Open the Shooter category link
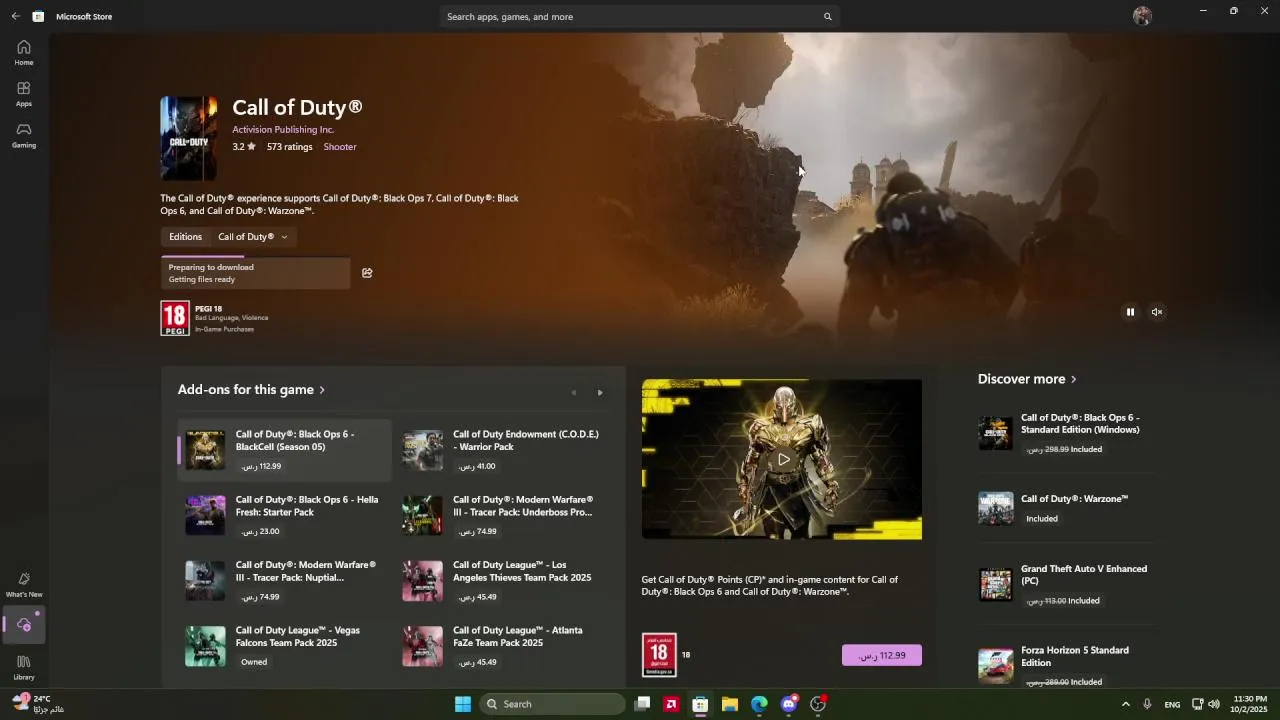 tap(340, 147)
